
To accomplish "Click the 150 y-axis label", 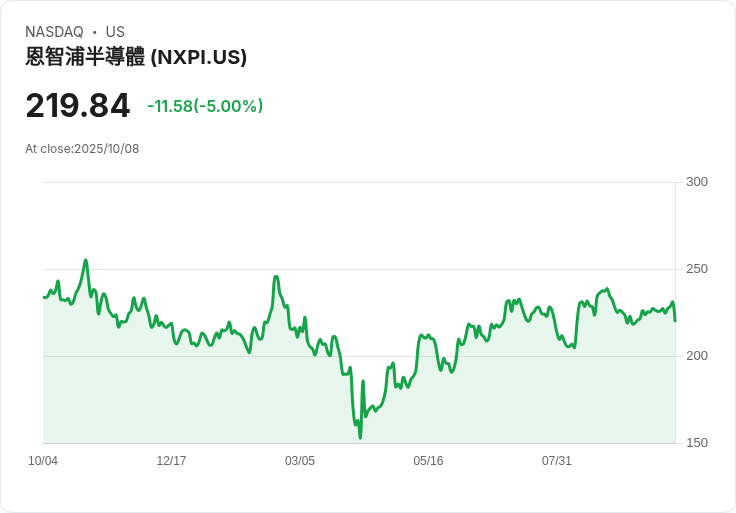I will coord(697,443).
